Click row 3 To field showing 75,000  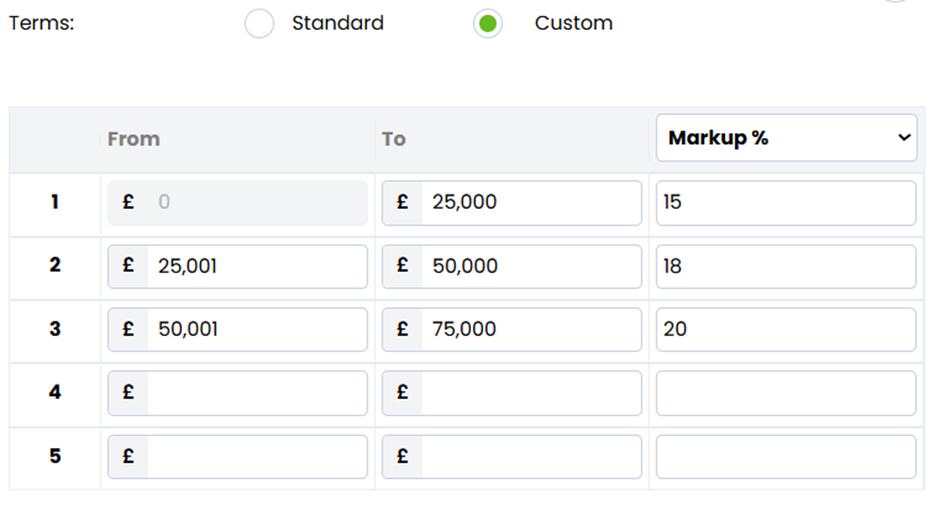[530, 329]
